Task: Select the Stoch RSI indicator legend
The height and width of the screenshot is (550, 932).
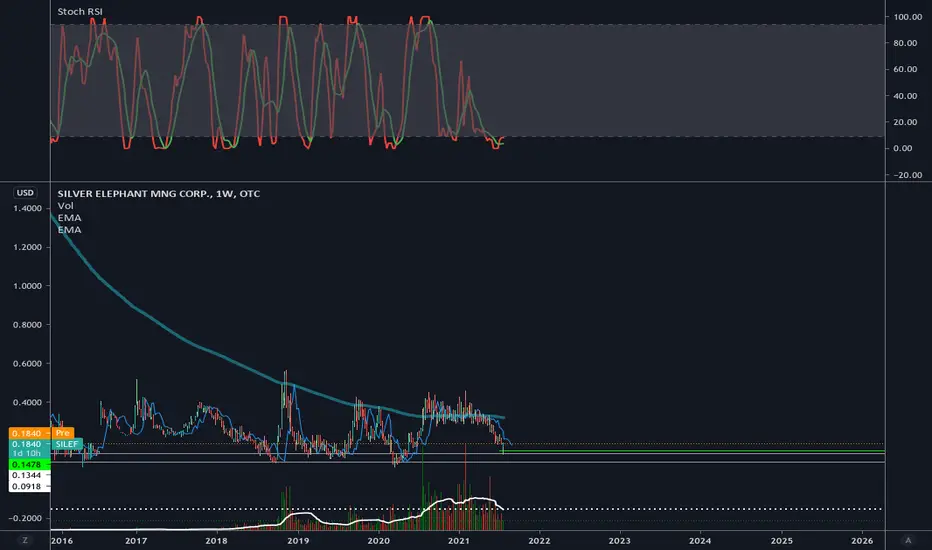Action: 80,11
